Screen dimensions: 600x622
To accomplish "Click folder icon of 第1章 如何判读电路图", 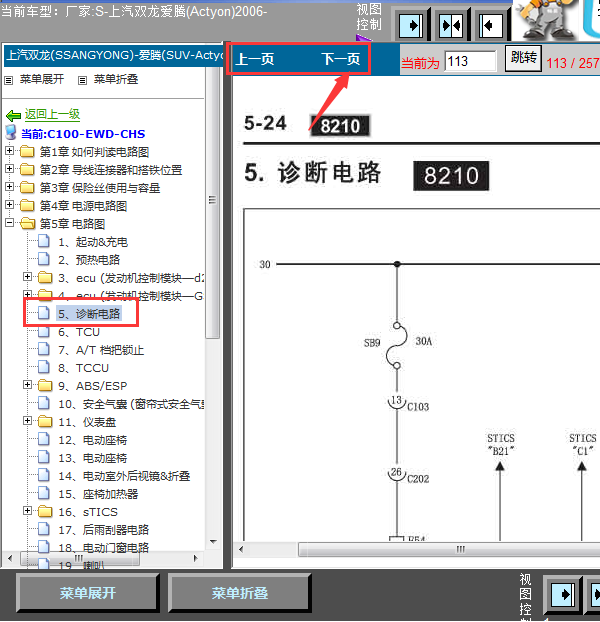I will point(27,152).
